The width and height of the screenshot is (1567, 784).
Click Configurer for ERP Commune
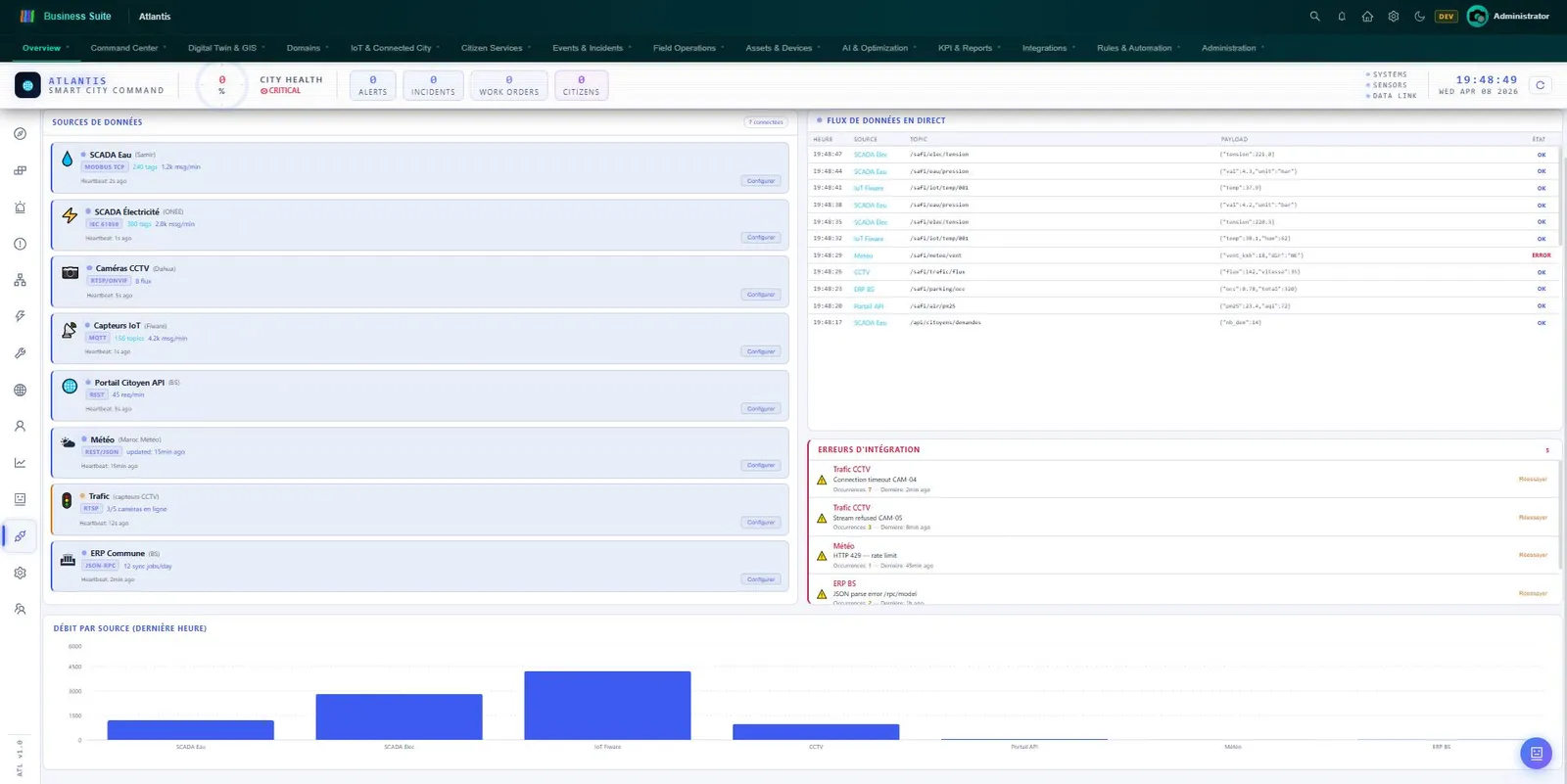point(761,579)
